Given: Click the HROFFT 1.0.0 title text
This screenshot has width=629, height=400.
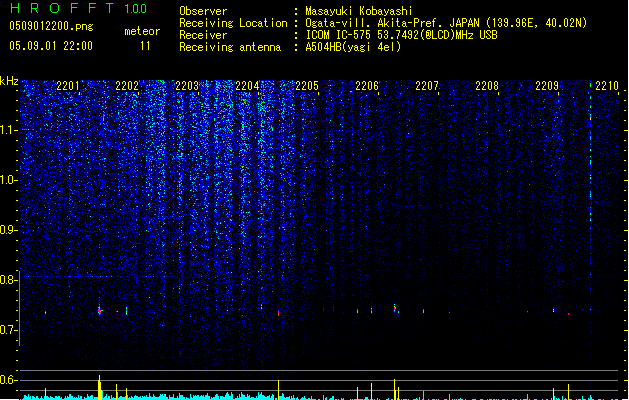Looking at the screenshot, I should pos(78,8).
